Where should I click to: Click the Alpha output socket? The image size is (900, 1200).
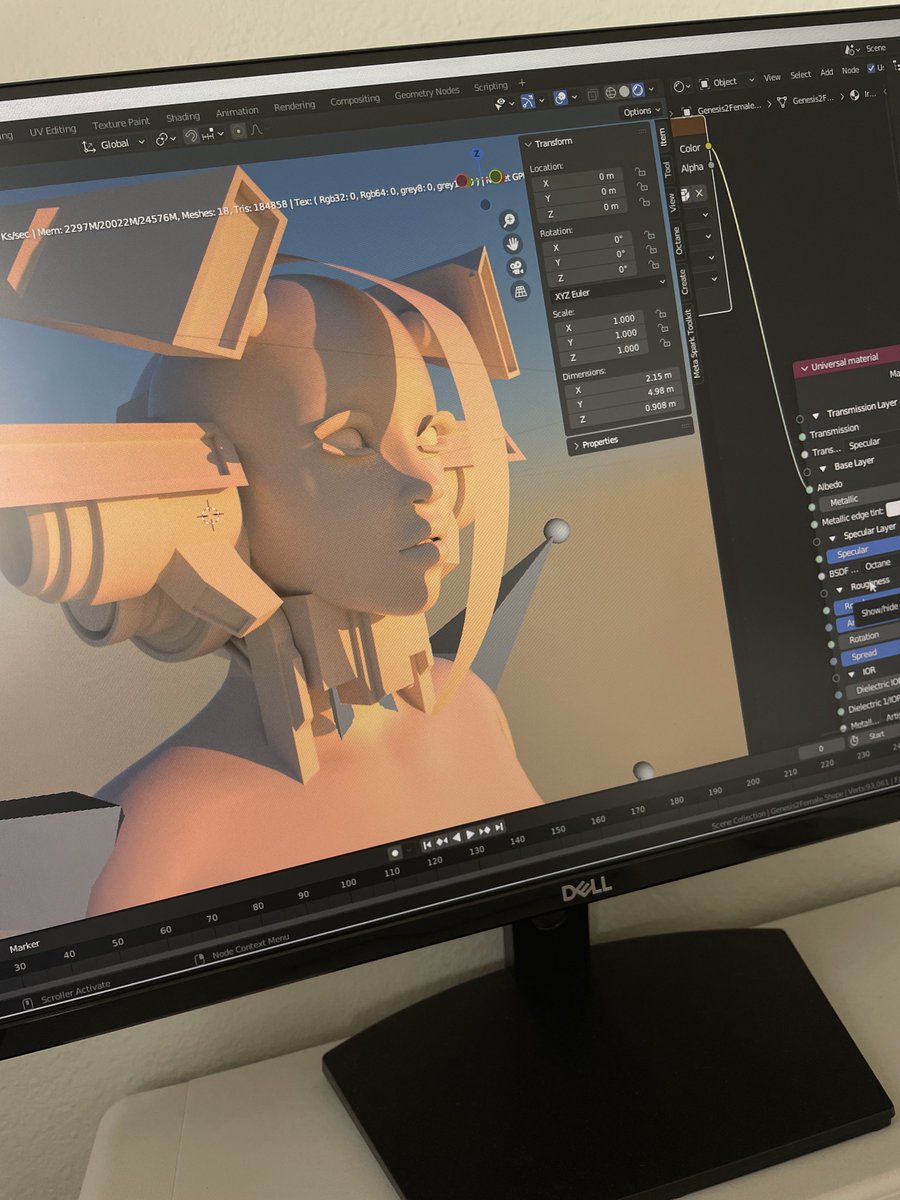(711, 166)
